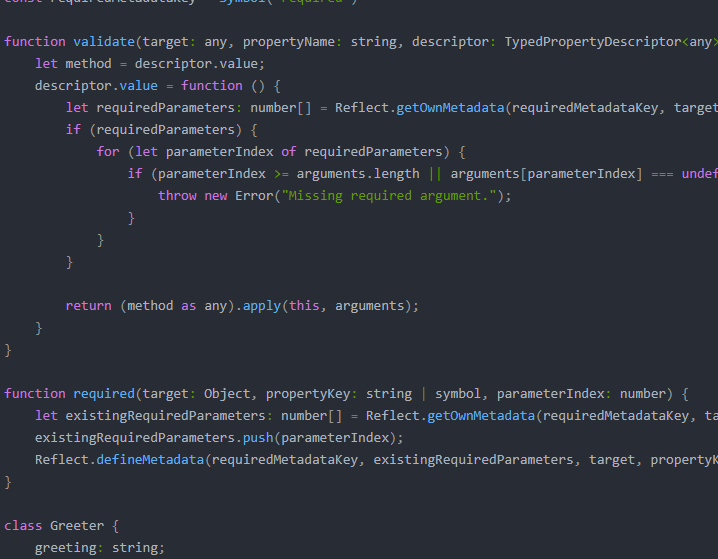Click the === operator
The width and height of the screenshot is (718, 559).
coord(662,174)
